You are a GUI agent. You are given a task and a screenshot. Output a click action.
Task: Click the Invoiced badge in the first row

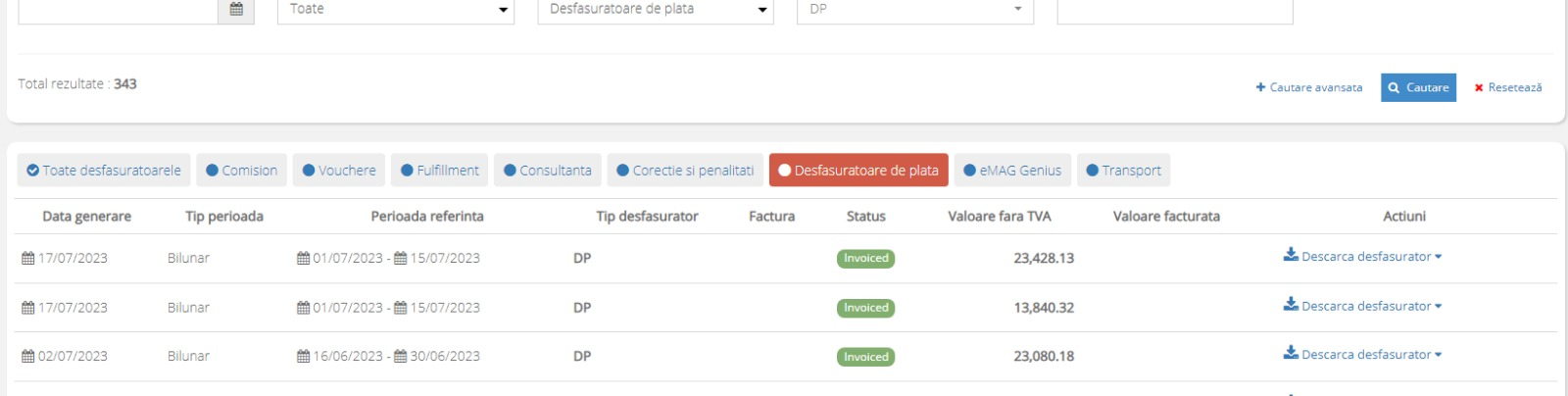click(866, 259)
